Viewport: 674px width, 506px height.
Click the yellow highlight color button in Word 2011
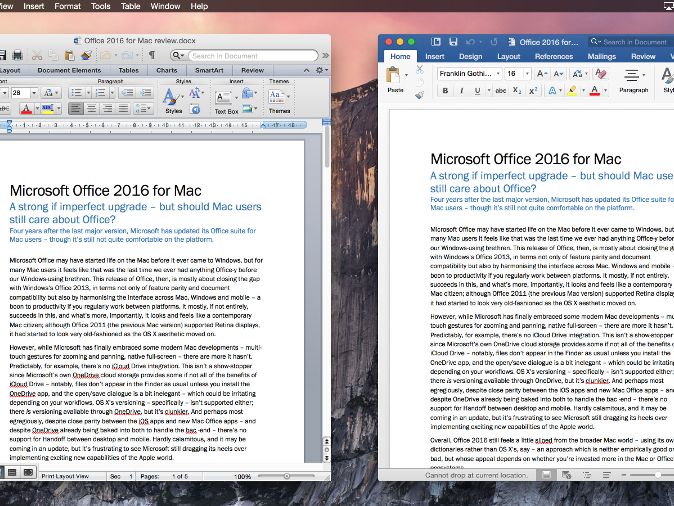[x=48, y=109]
